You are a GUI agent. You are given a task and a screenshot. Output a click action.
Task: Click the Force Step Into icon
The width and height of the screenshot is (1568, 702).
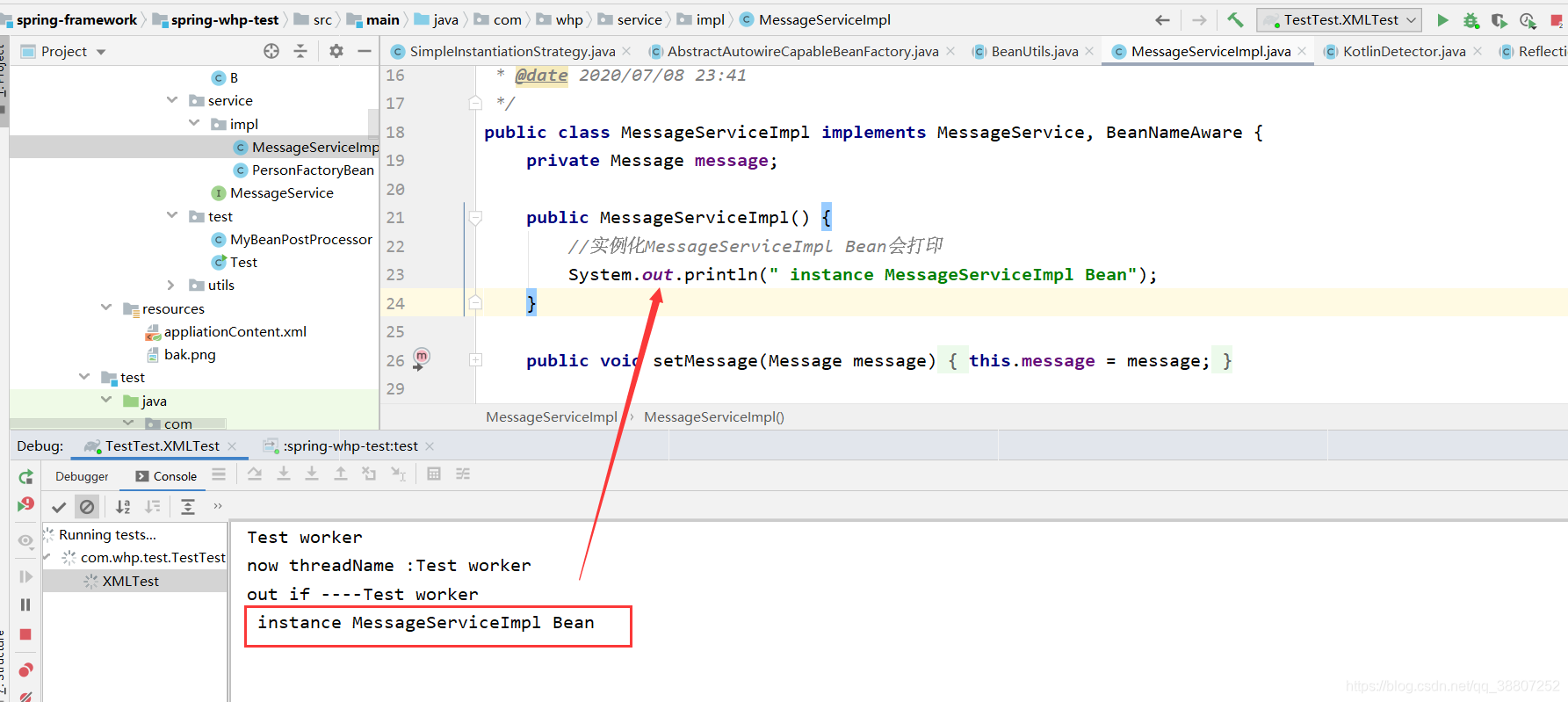click(312, 474)
